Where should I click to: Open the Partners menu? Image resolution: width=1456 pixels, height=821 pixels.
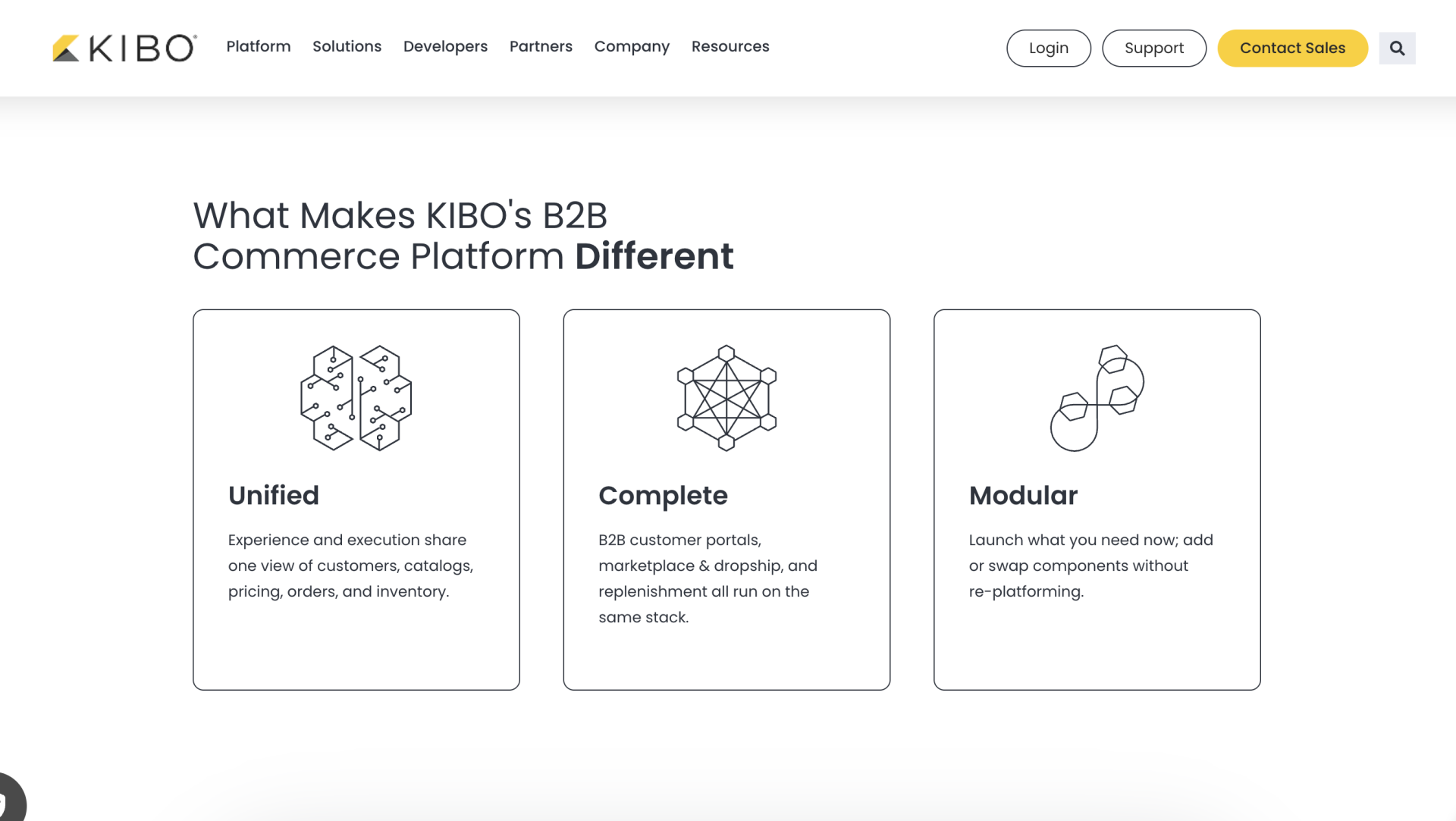[541, 47]
